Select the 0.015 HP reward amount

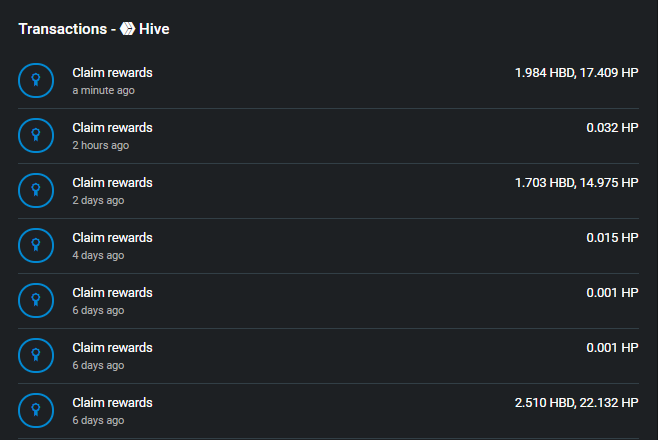[x=612, y=238]
